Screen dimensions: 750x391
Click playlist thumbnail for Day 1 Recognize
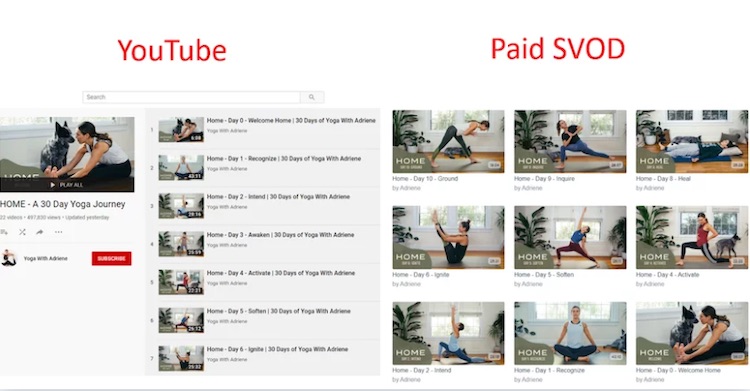[181, 168]
